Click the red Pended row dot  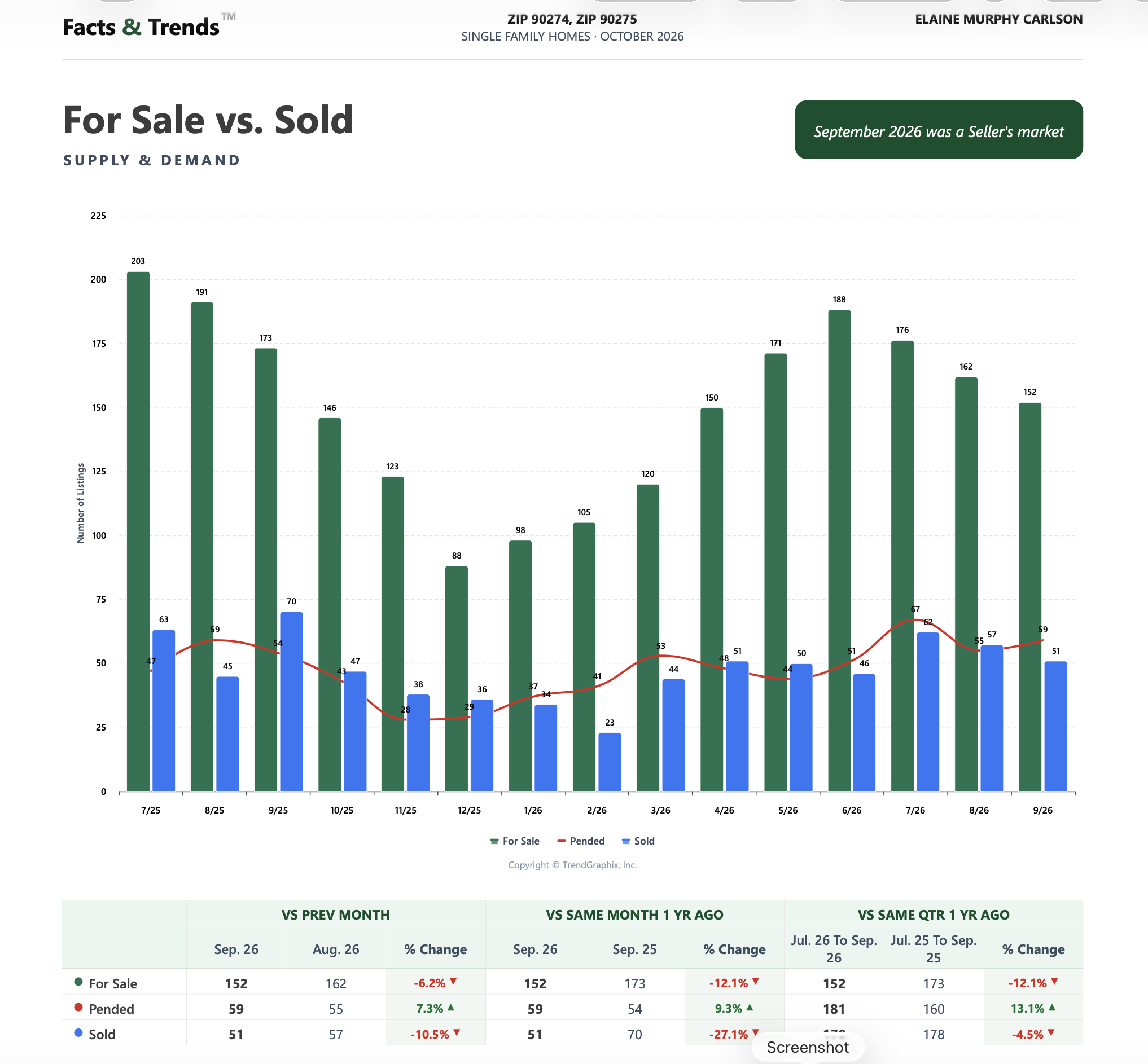pyautogui.click(x=78, y=1007)
